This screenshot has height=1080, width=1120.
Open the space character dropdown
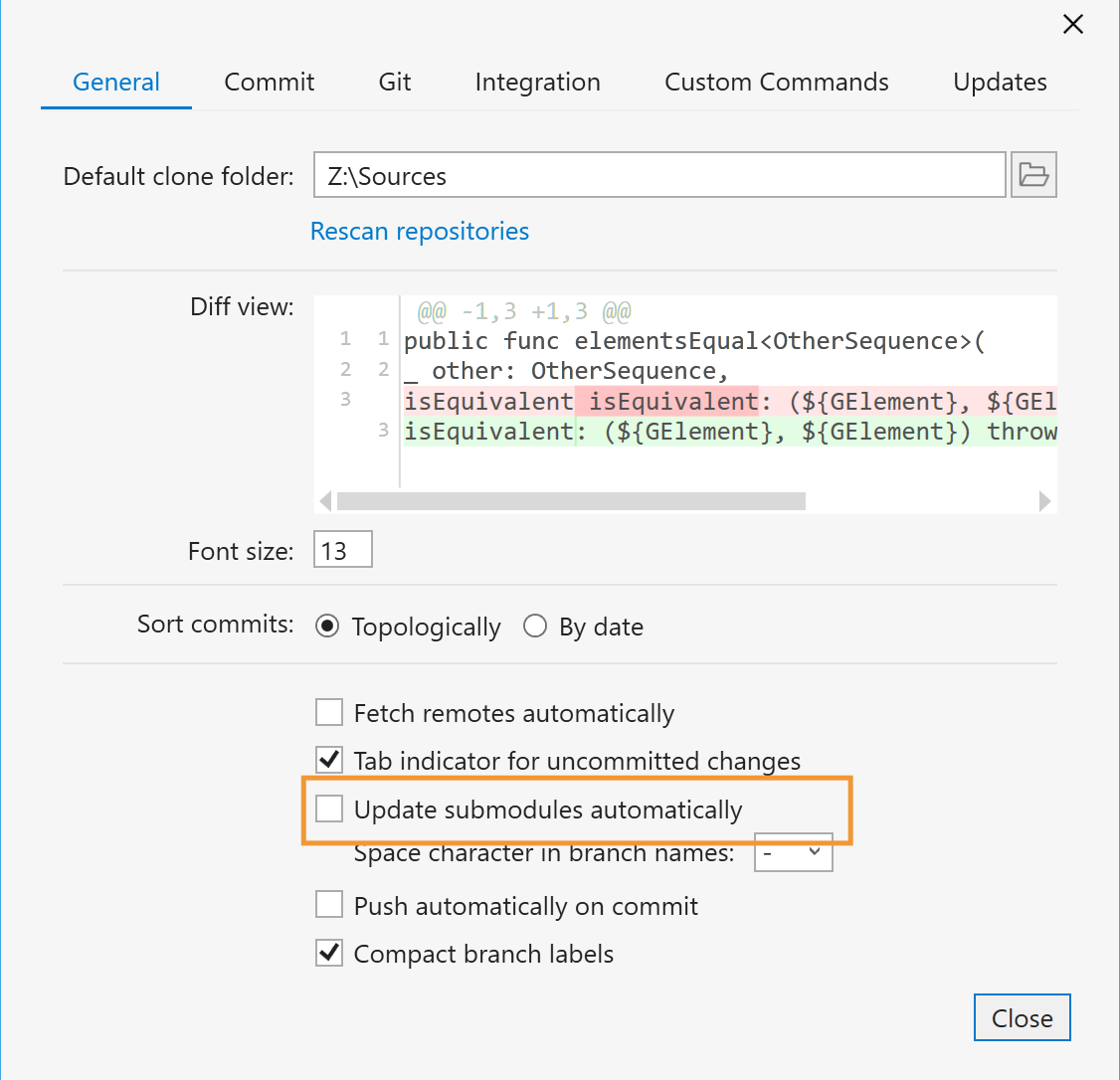[793, 851]
